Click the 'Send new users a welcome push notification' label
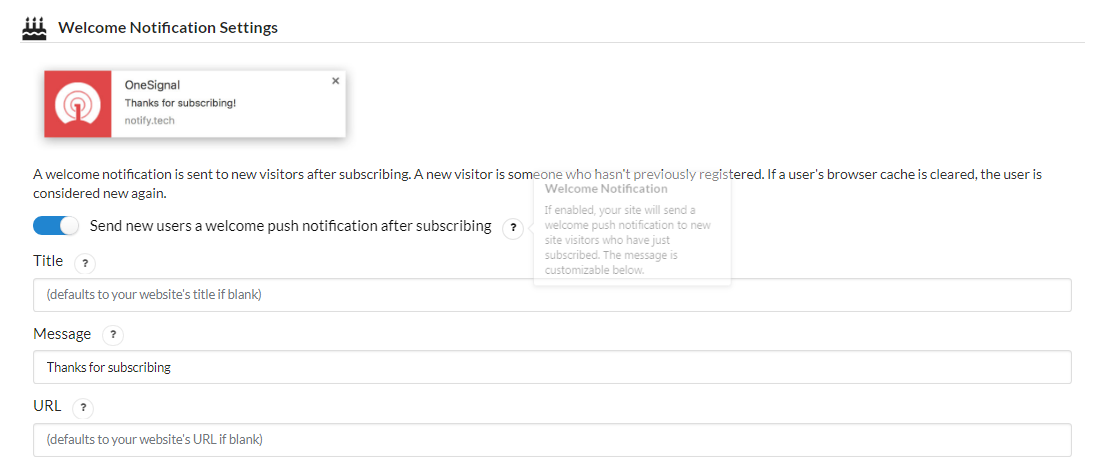This screenshot has width=1103, height=475. tap(291, 226)
